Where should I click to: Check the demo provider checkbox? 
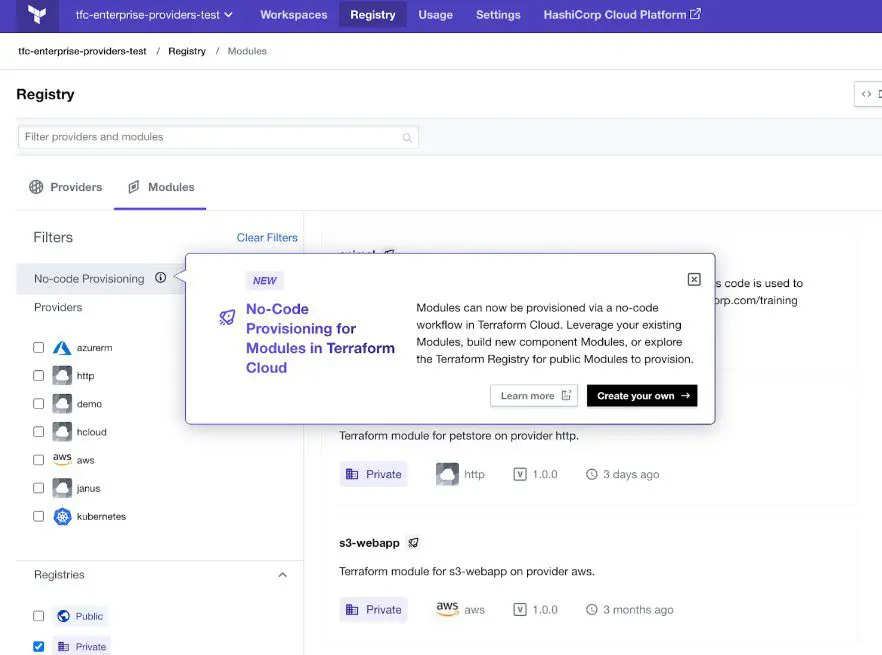click(38, 404)
